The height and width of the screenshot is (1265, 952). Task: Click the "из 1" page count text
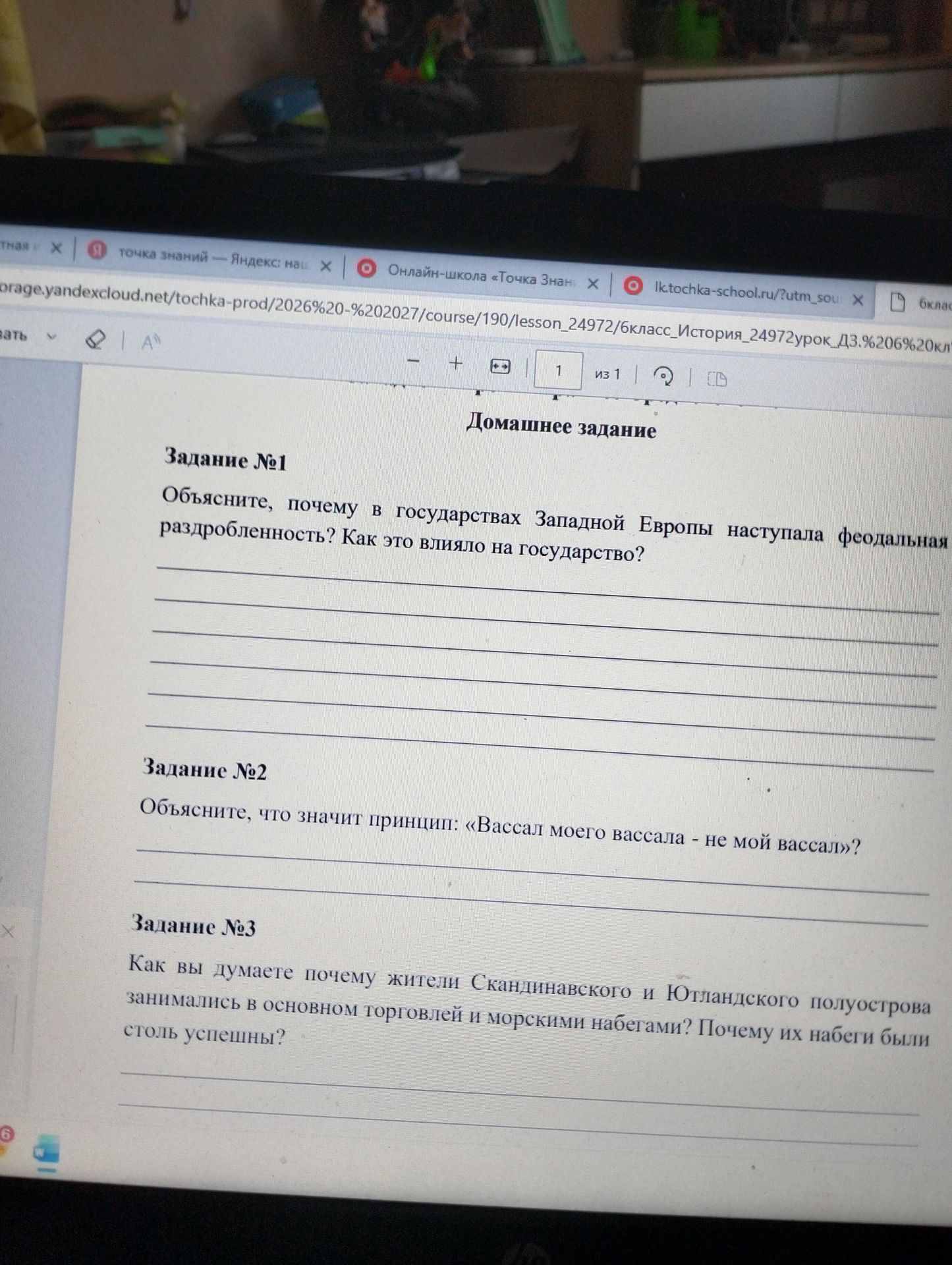(x=607, y=374)
